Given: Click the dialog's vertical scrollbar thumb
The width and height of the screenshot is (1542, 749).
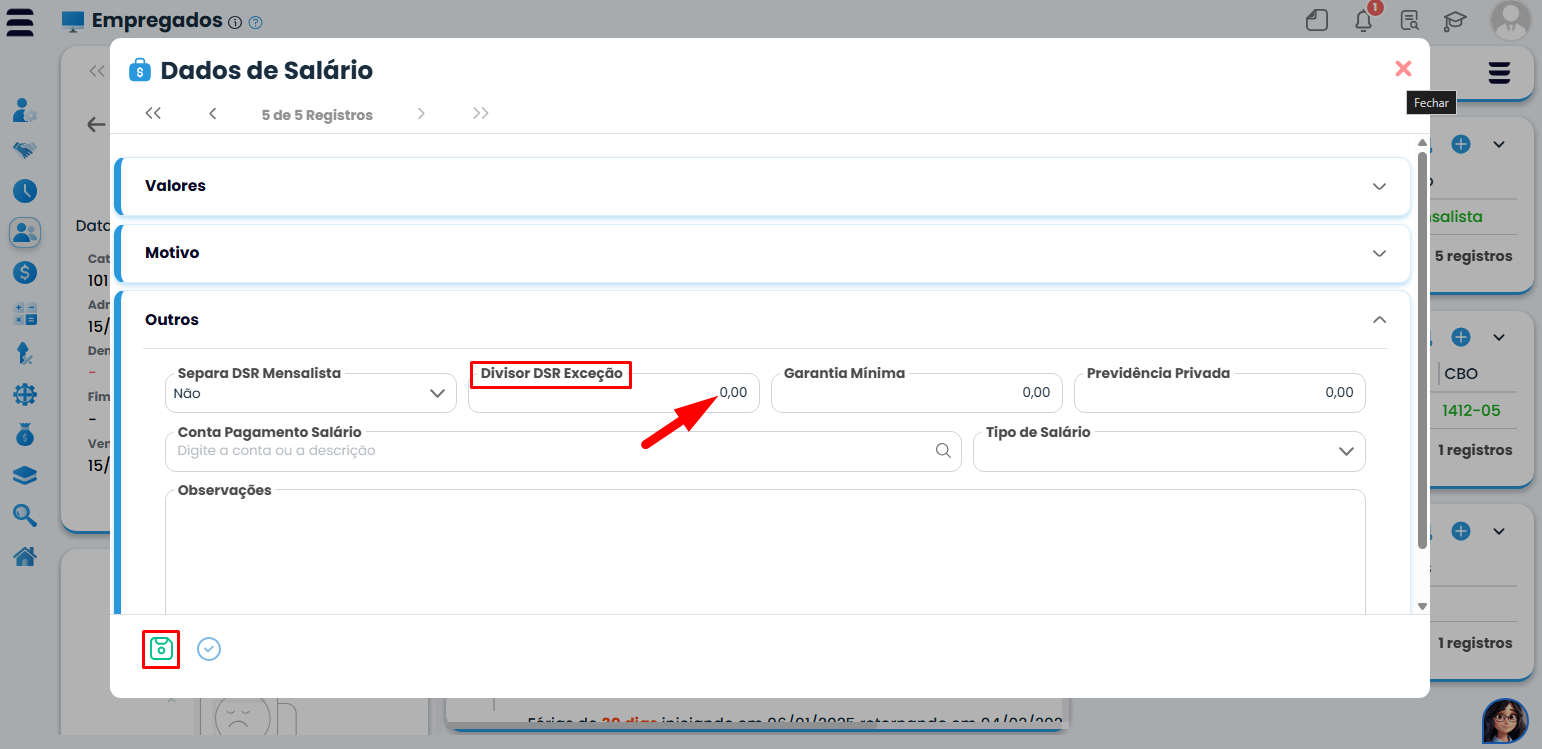Looking at the screenshot, I should coord(1423,350).
